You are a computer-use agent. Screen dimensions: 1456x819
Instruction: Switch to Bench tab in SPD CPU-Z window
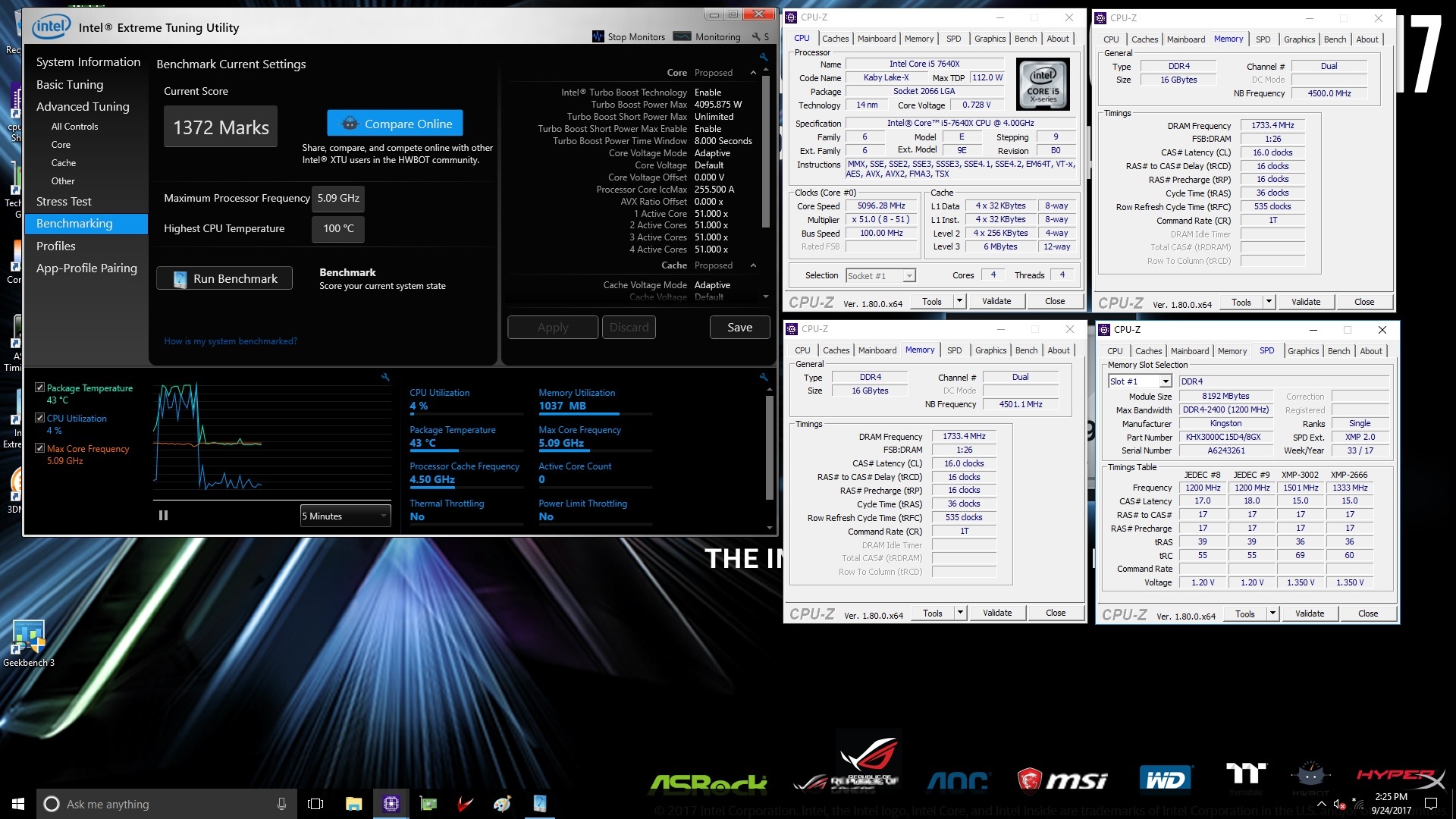(x=1338, y=351)
